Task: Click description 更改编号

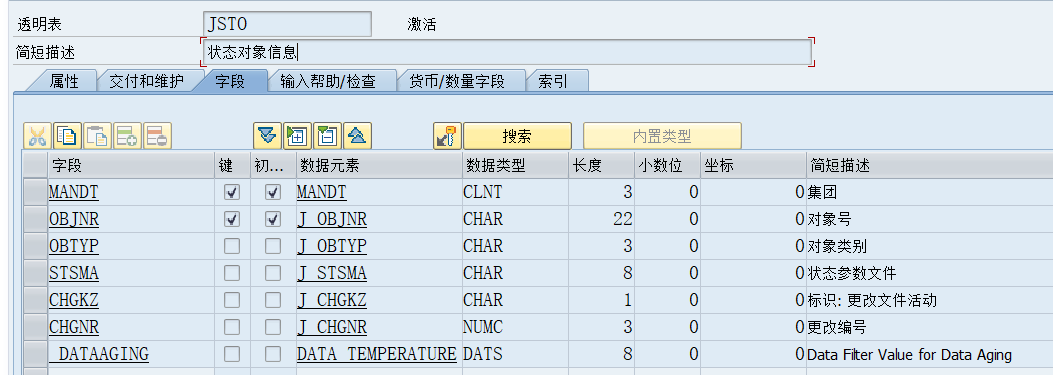Action: [837, 327]
